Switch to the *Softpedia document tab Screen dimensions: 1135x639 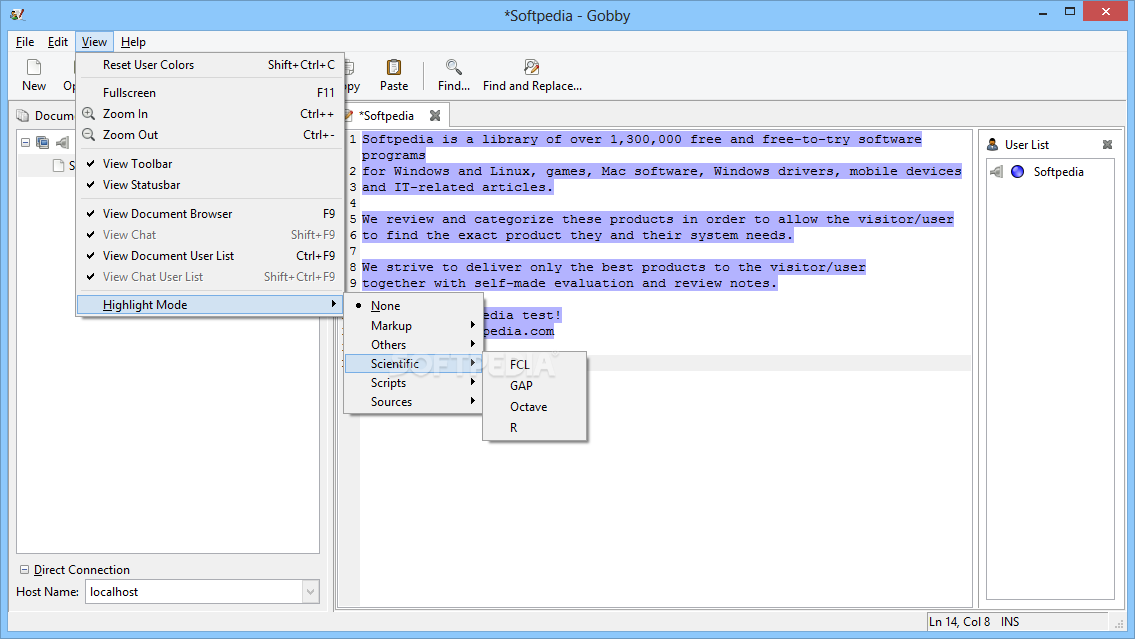point(387,116)
